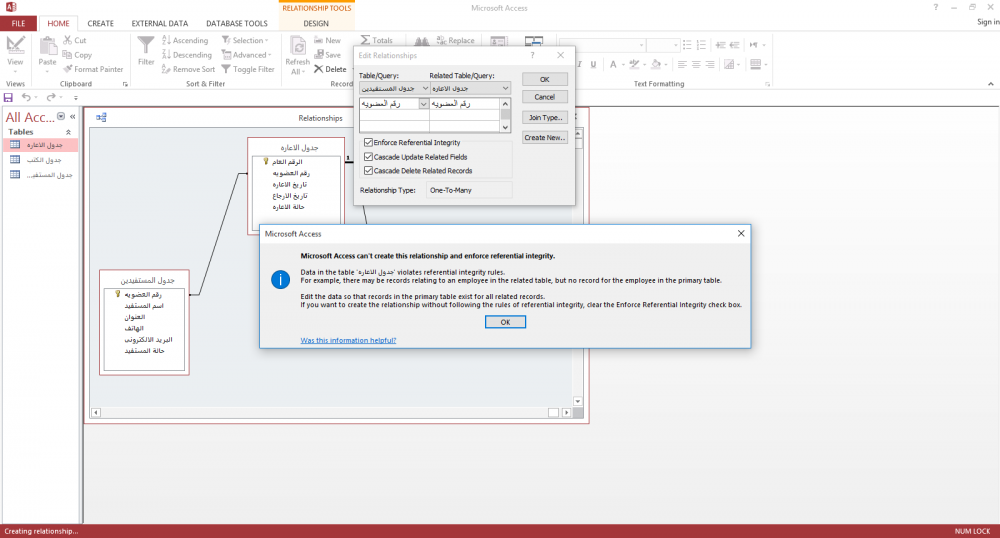The image size is (1000, 538).
Task: Open the Table/Query dropdown in Edit Relationships
Action: [425, 88]
